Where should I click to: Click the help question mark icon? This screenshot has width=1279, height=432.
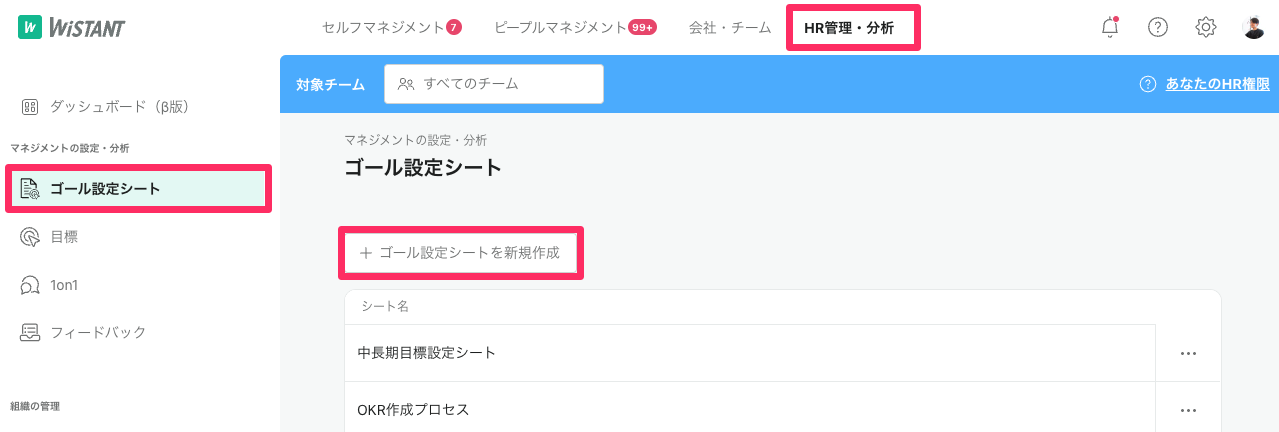(x=1158, y=28)
